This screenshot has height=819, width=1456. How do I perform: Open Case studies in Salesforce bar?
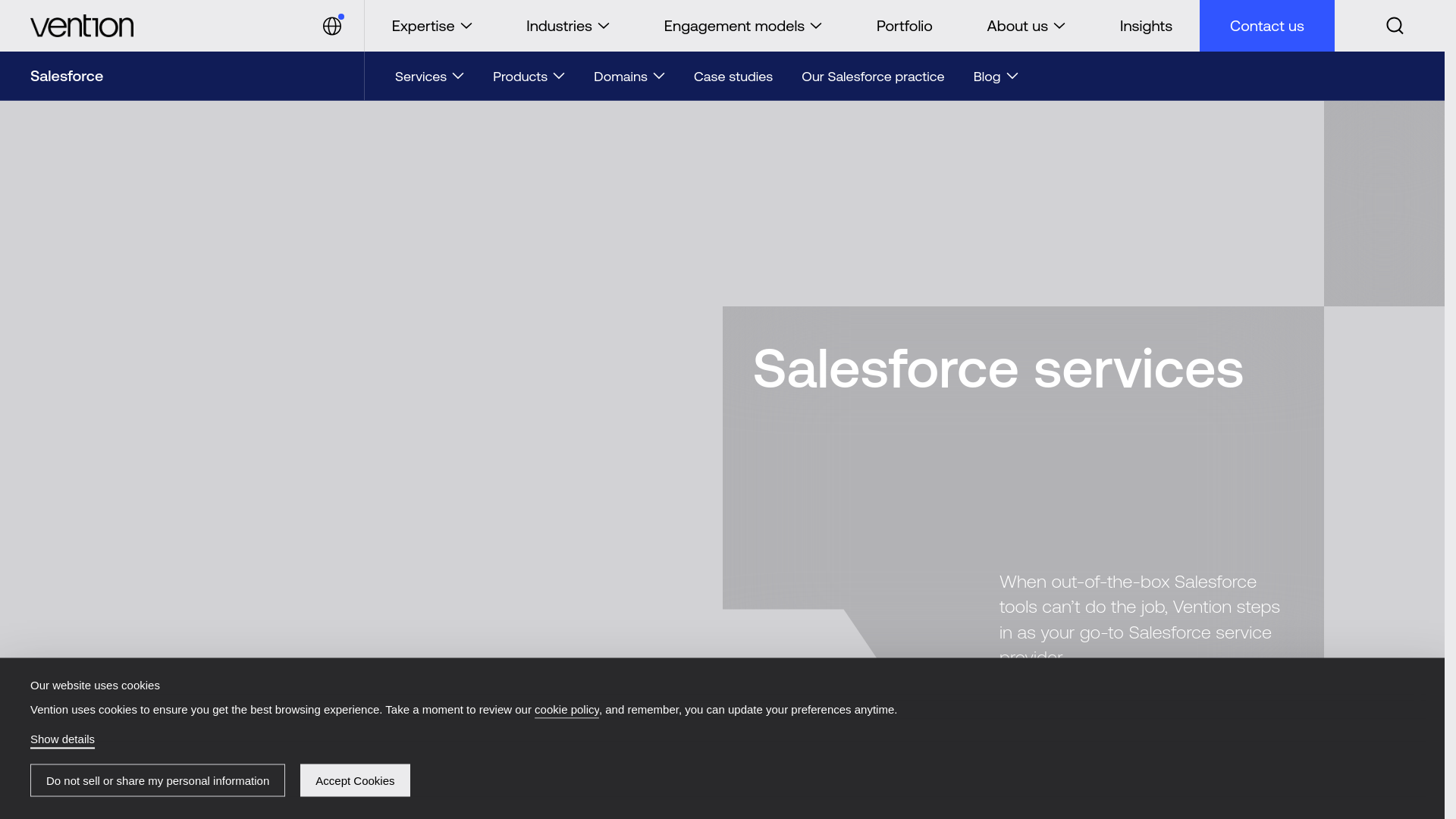(733, 77)
